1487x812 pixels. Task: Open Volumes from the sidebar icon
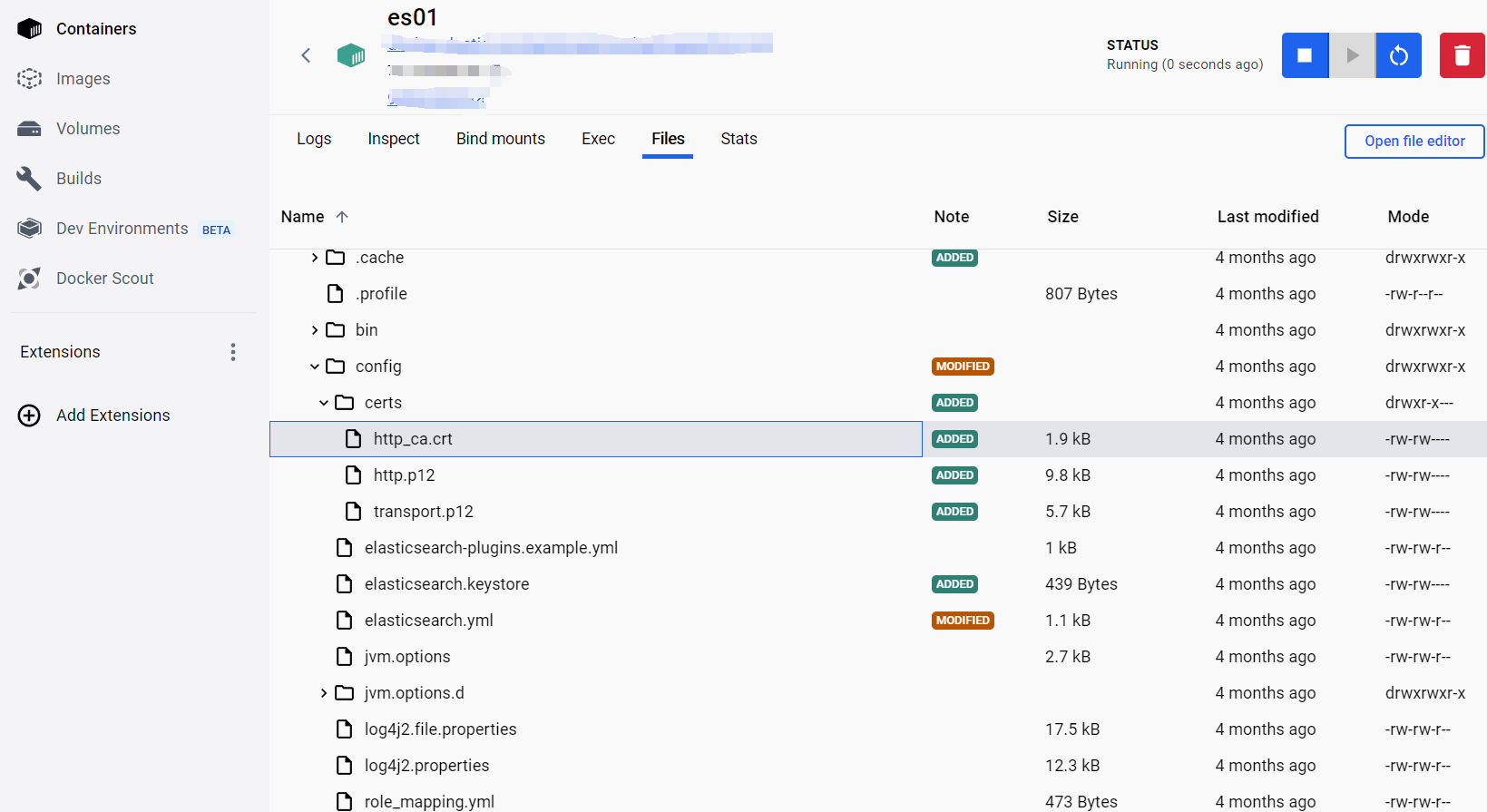pyautogui.click(x=30, y=129)
